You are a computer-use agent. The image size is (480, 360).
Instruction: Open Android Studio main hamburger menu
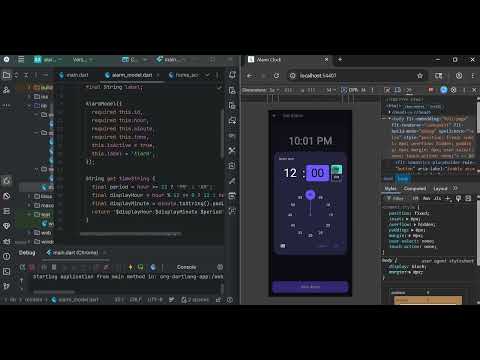pos(21,60)
